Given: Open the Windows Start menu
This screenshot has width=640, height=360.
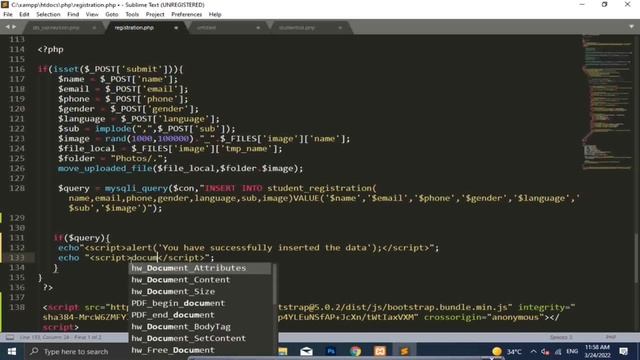Looking at the screenshot, I should click(12, 351).
